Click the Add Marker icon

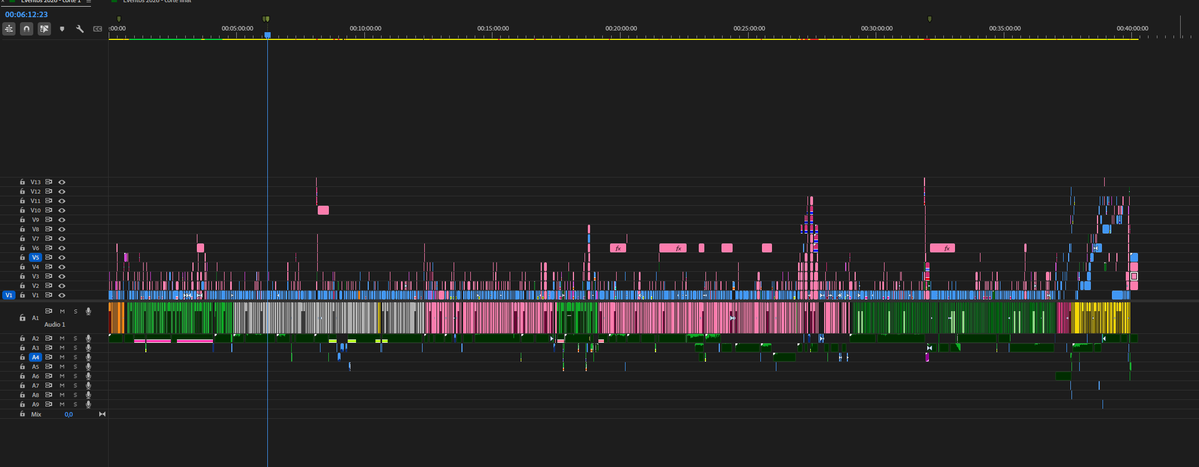[62, 29]
